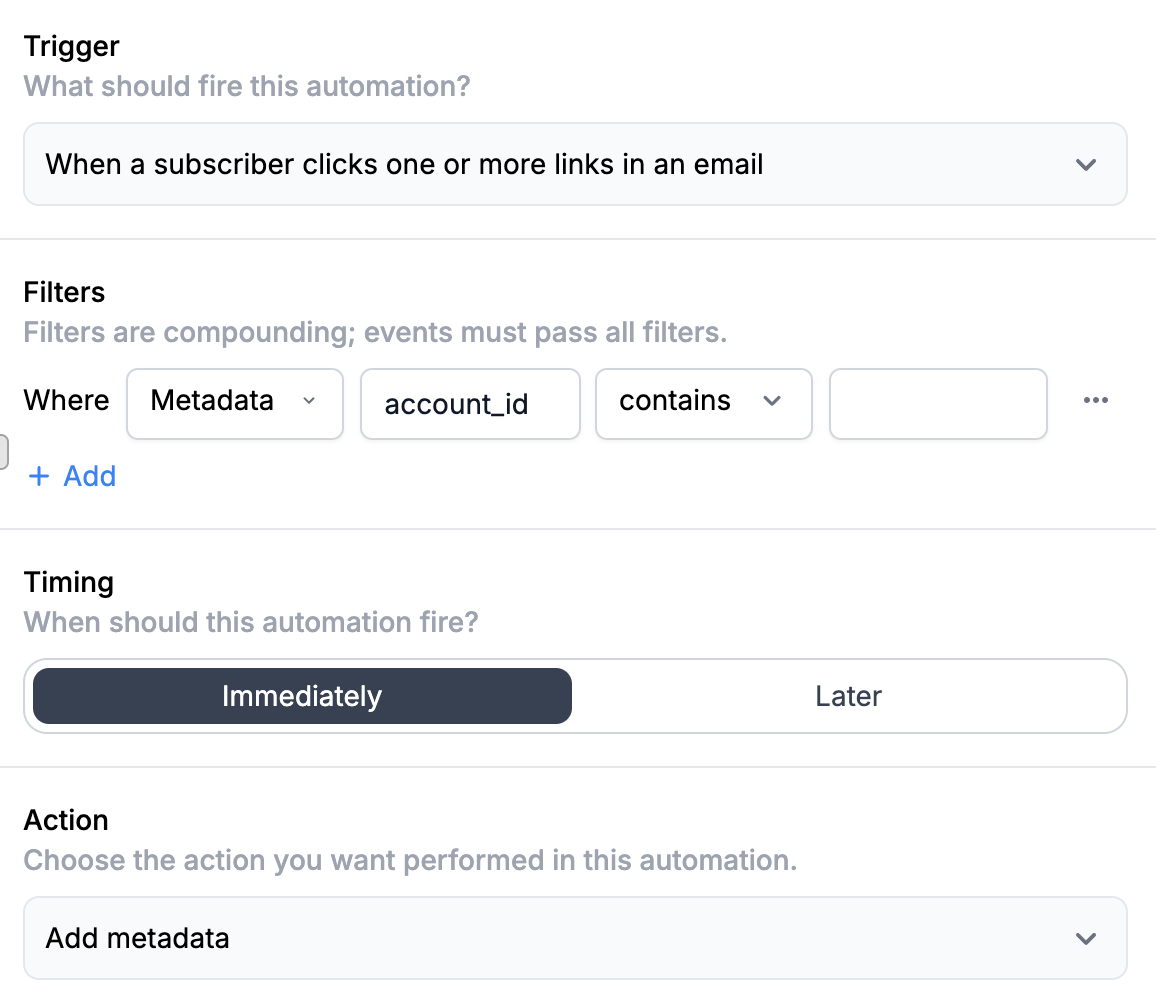Screen dimensions: 1156x996
Task: Open the Metadata filter type dropdown
Action: point(234,402)
